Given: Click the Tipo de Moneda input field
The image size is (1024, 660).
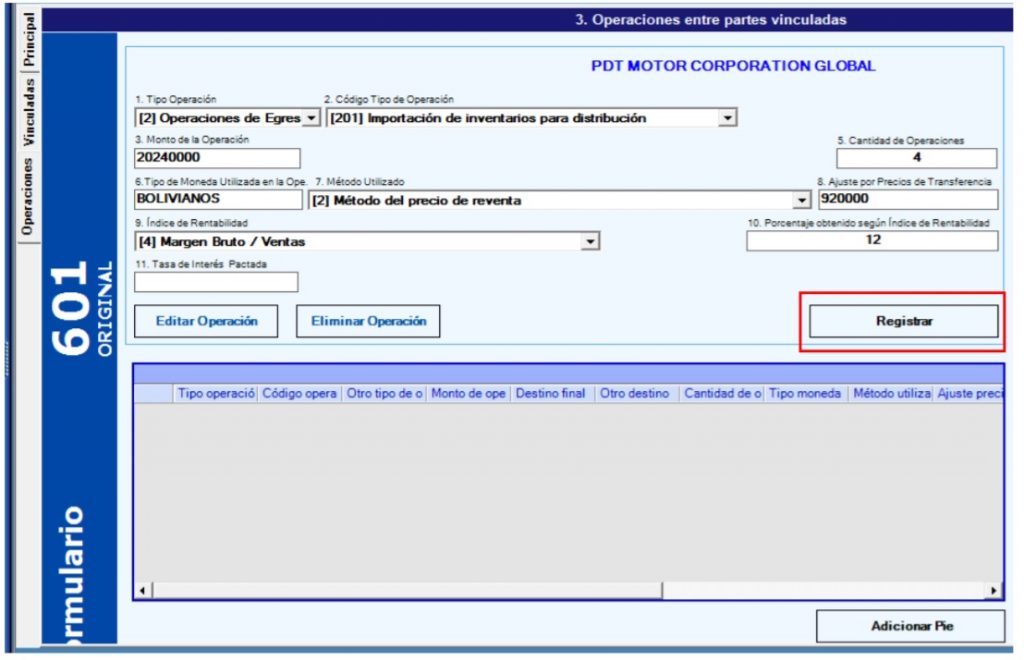Looking at the screenshot, I should pyautogui.click(x=217, y=199).
